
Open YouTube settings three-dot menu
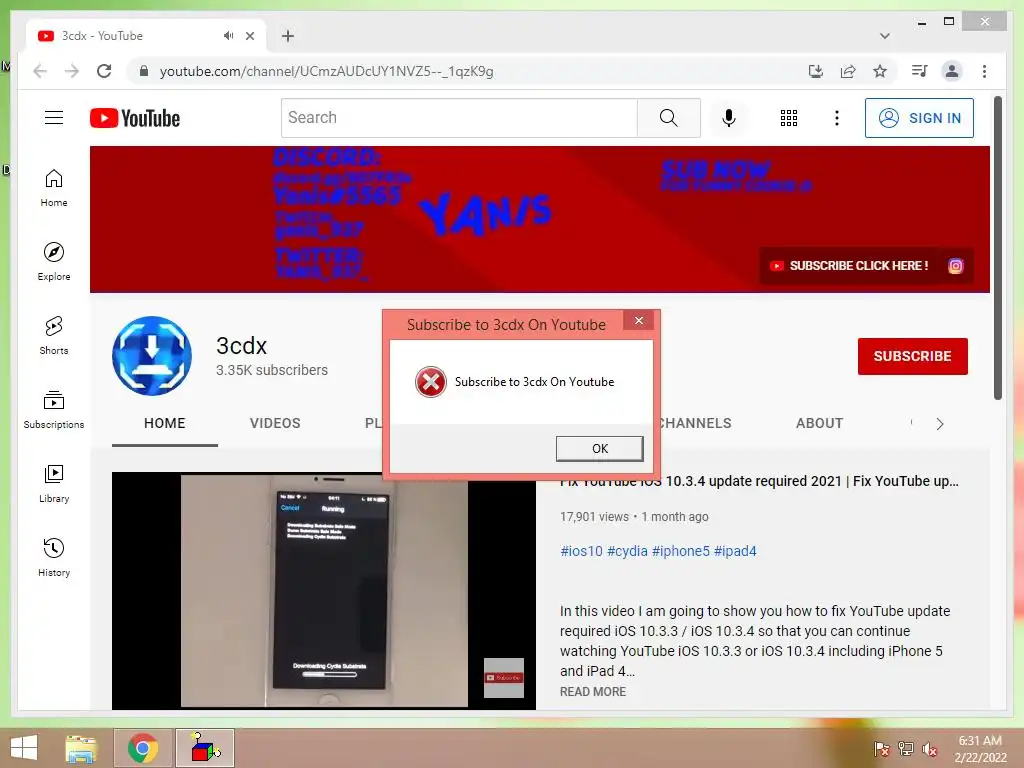click(x=837, y=118)
